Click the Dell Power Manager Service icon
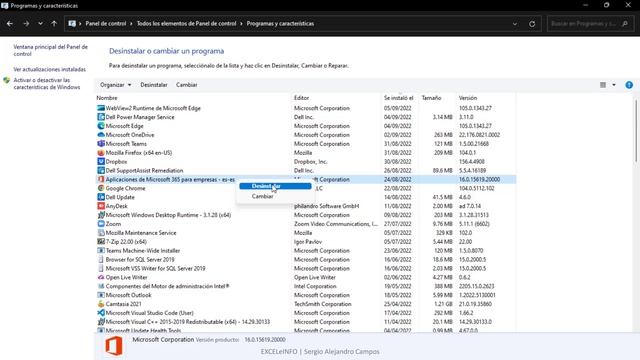 click(101, 117)
